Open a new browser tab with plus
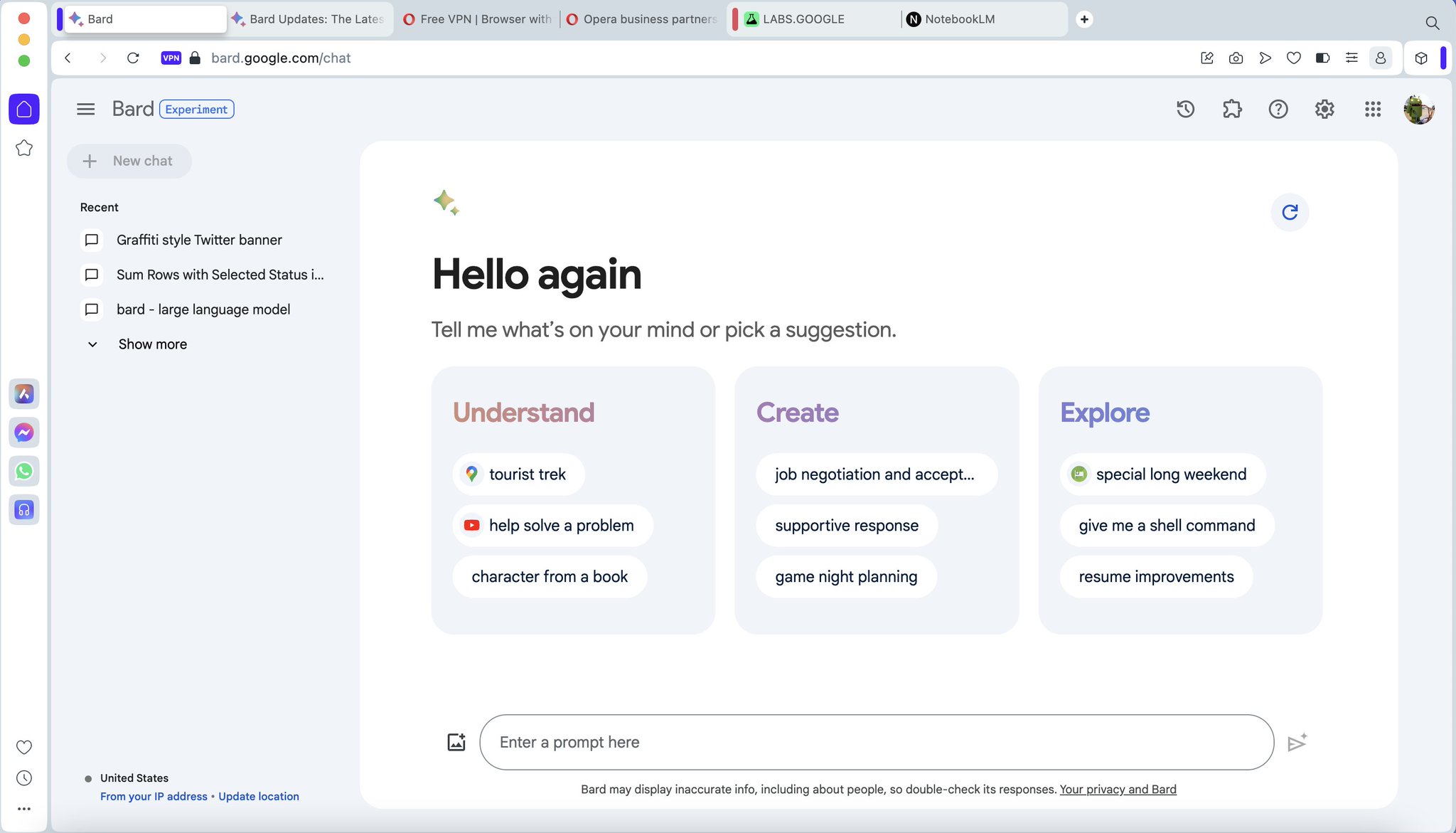The height and width of the screenshot is (833, 1456). (x=1084, y=19)
